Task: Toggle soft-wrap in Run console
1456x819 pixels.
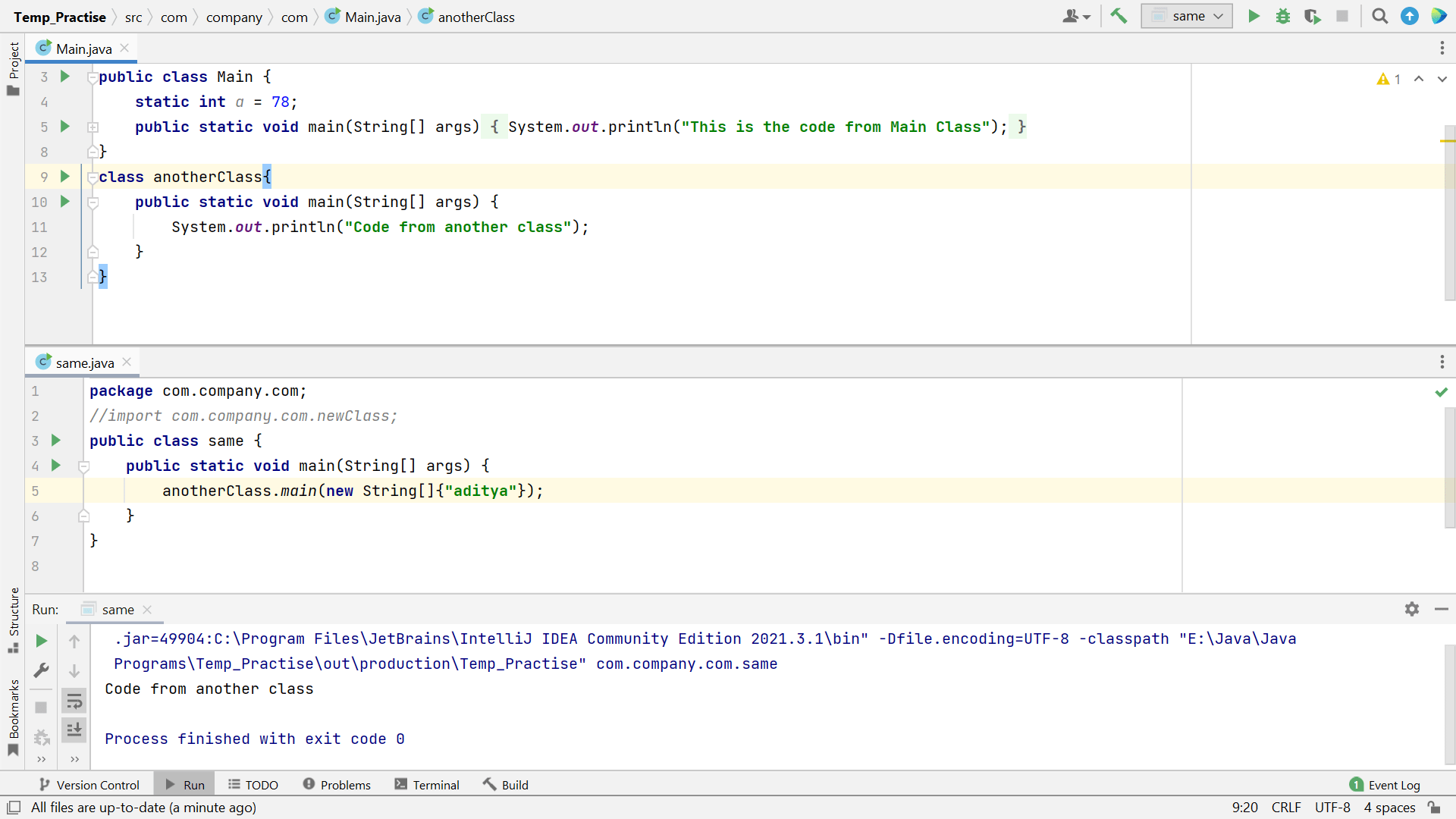Action: pos(74,701)
